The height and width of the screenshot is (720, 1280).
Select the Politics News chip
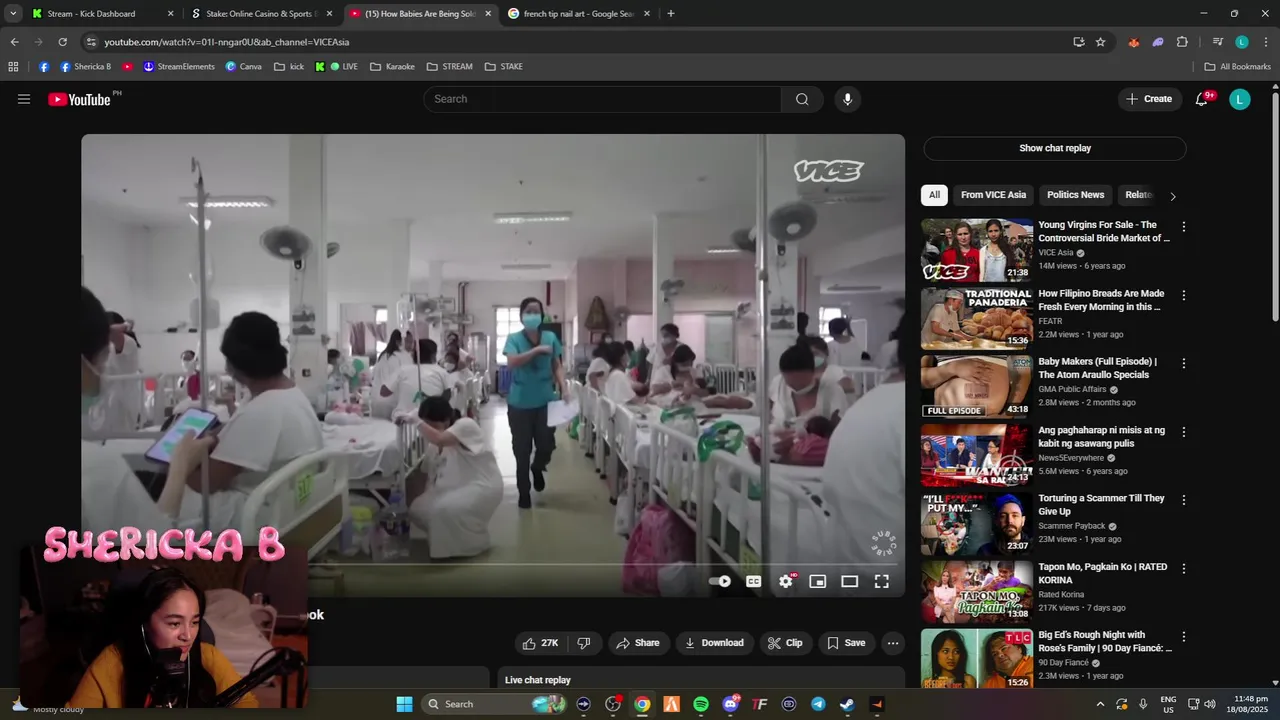(x=1075, y=195)
